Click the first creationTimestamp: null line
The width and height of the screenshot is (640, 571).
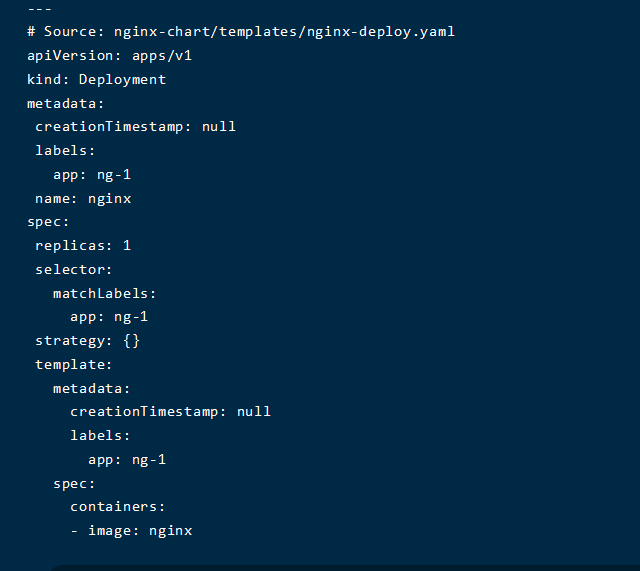pyautogui.click(x=135, y=126)
